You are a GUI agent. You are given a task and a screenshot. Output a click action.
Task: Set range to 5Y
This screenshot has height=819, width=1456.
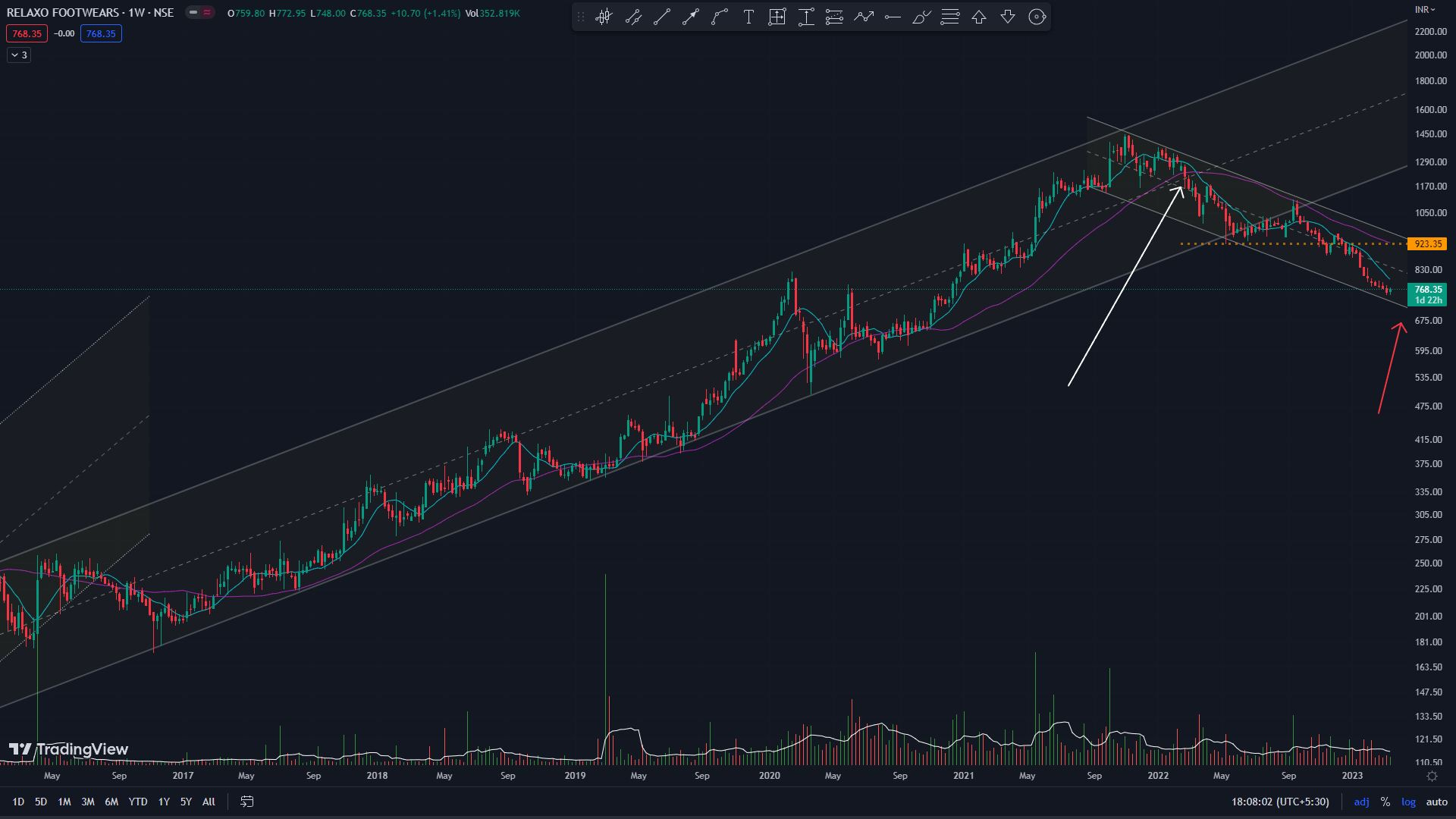(186, 802)
